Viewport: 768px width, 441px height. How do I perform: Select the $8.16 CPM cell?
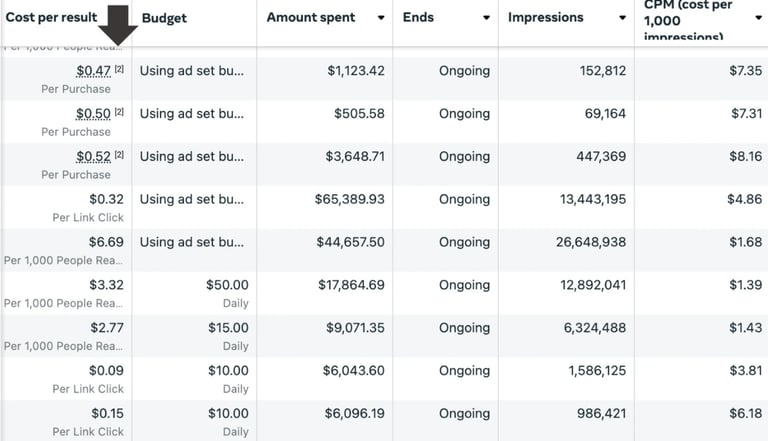[745, 157]
